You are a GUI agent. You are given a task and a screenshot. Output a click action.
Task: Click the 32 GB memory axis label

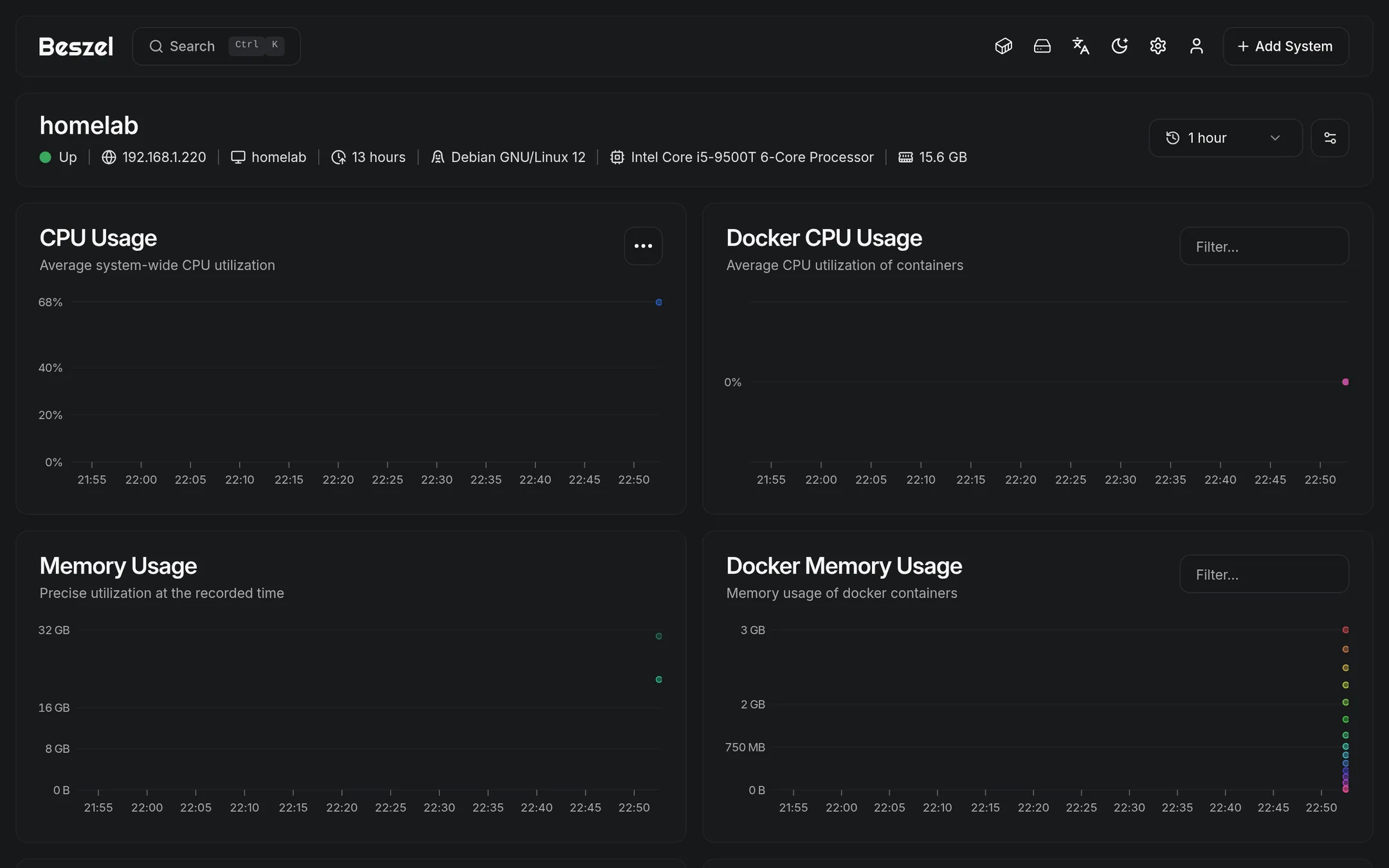(54, 630)
